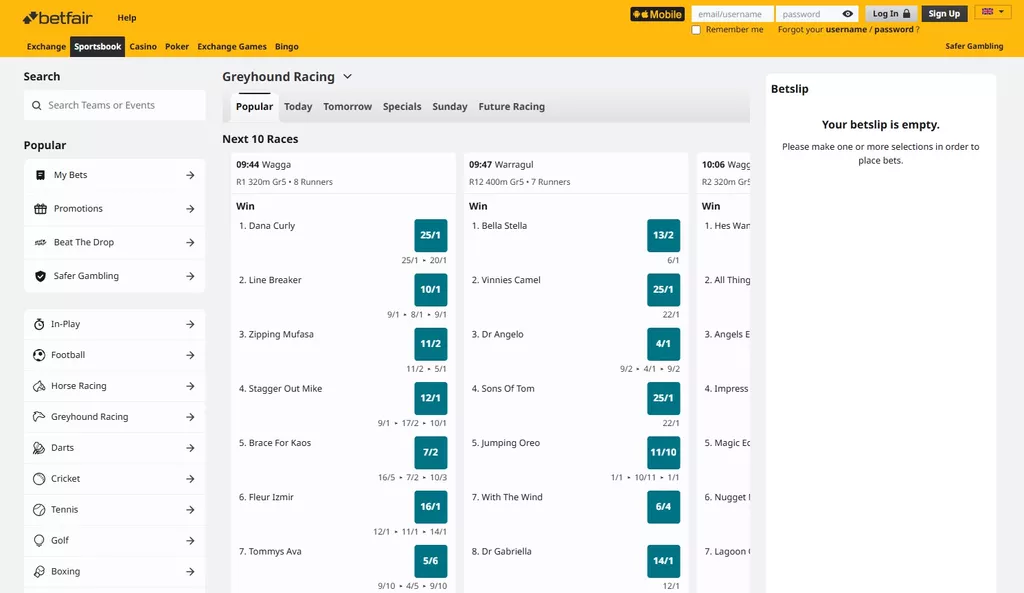
Task: Select the Sunday tab
Action: coord(449,106)
